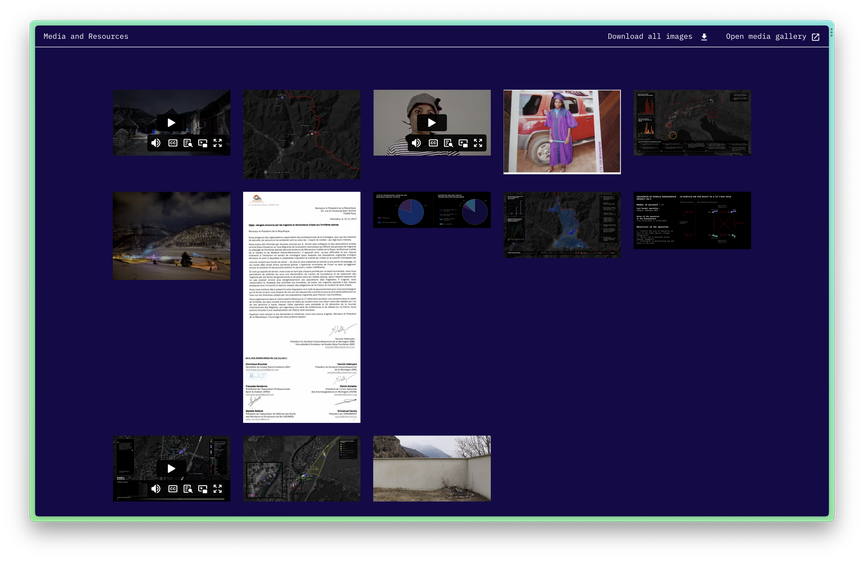
Task: Play the satellite map reconstruction video
Action: coord(171,468)
